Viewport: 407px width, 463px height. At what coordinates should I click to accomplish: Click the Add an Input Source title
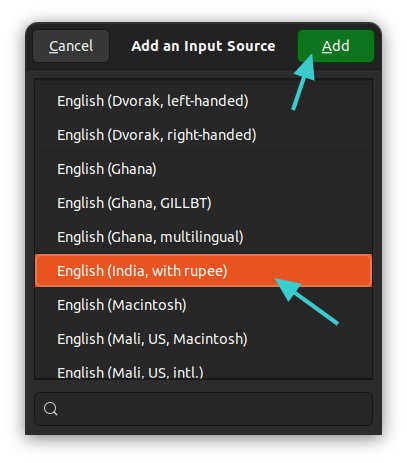[203, 46]
